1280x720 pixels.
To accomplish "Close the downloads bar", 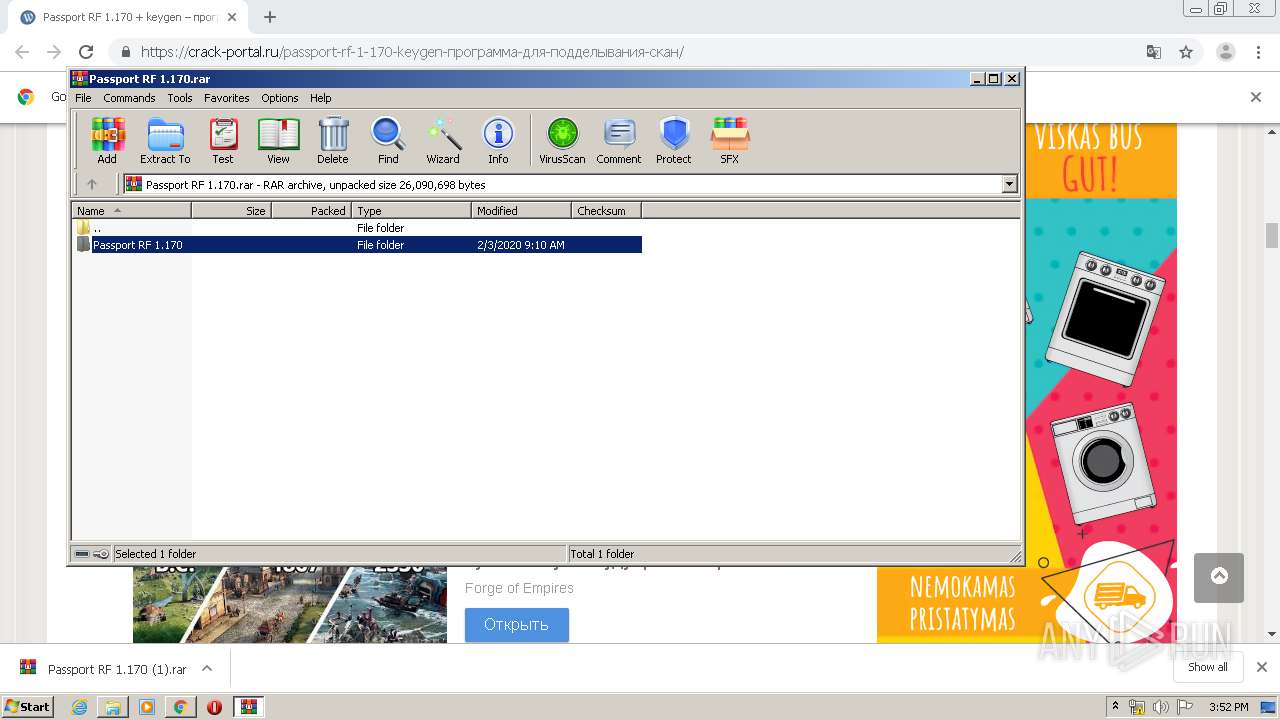I will coord(1261,667).
